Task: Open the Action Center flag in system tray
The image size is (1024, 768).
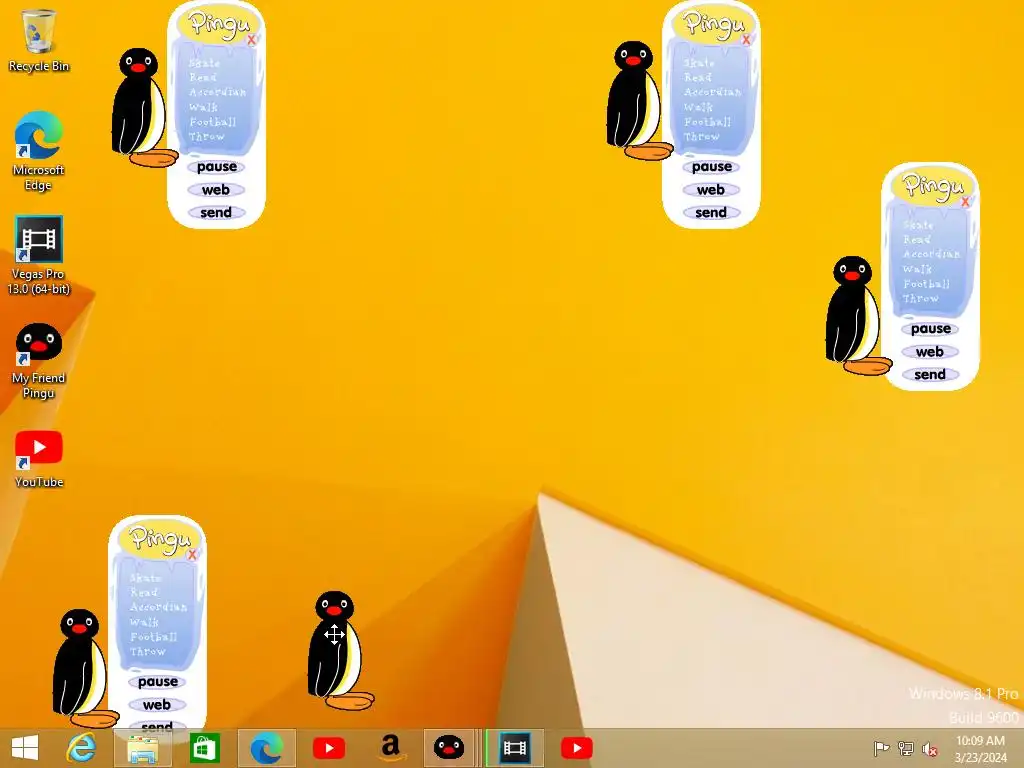Action: (x=881, y=749)
